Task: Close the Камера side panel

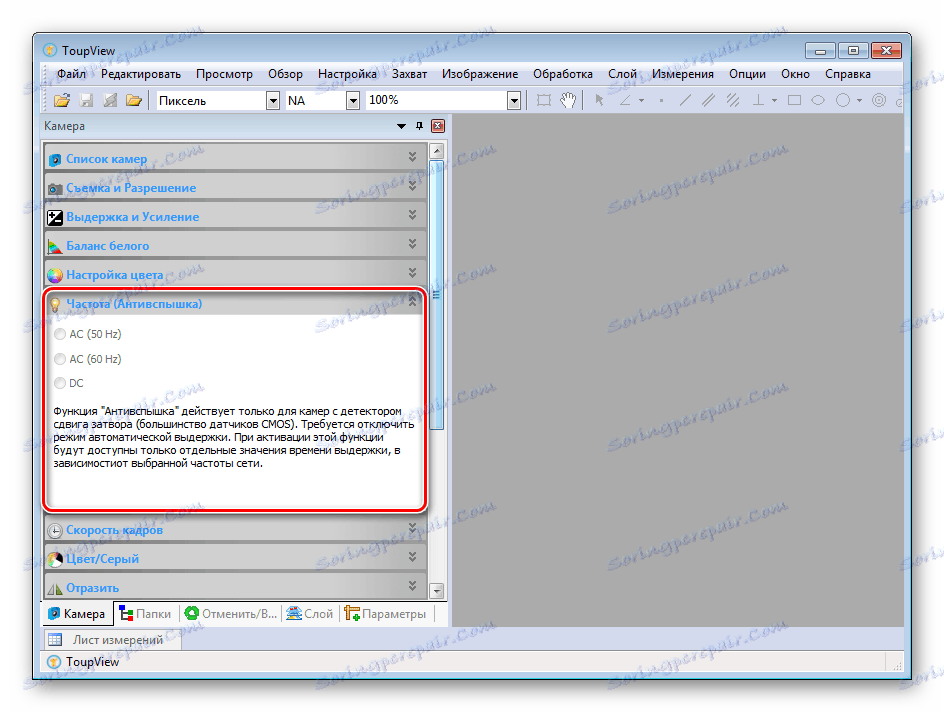Action: coord(438,126)
